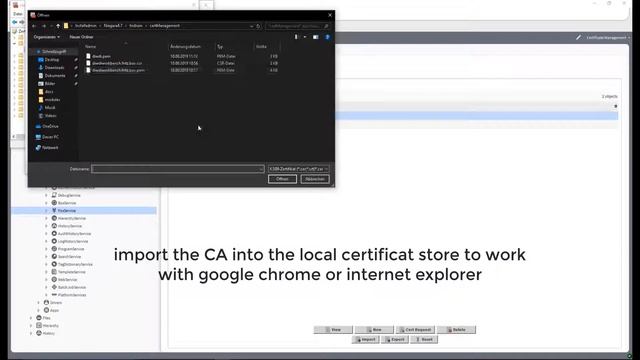The height and width of the screenshot is (360, 640).
Task: Select DebugService in the services tree
Action: (69, 195)
